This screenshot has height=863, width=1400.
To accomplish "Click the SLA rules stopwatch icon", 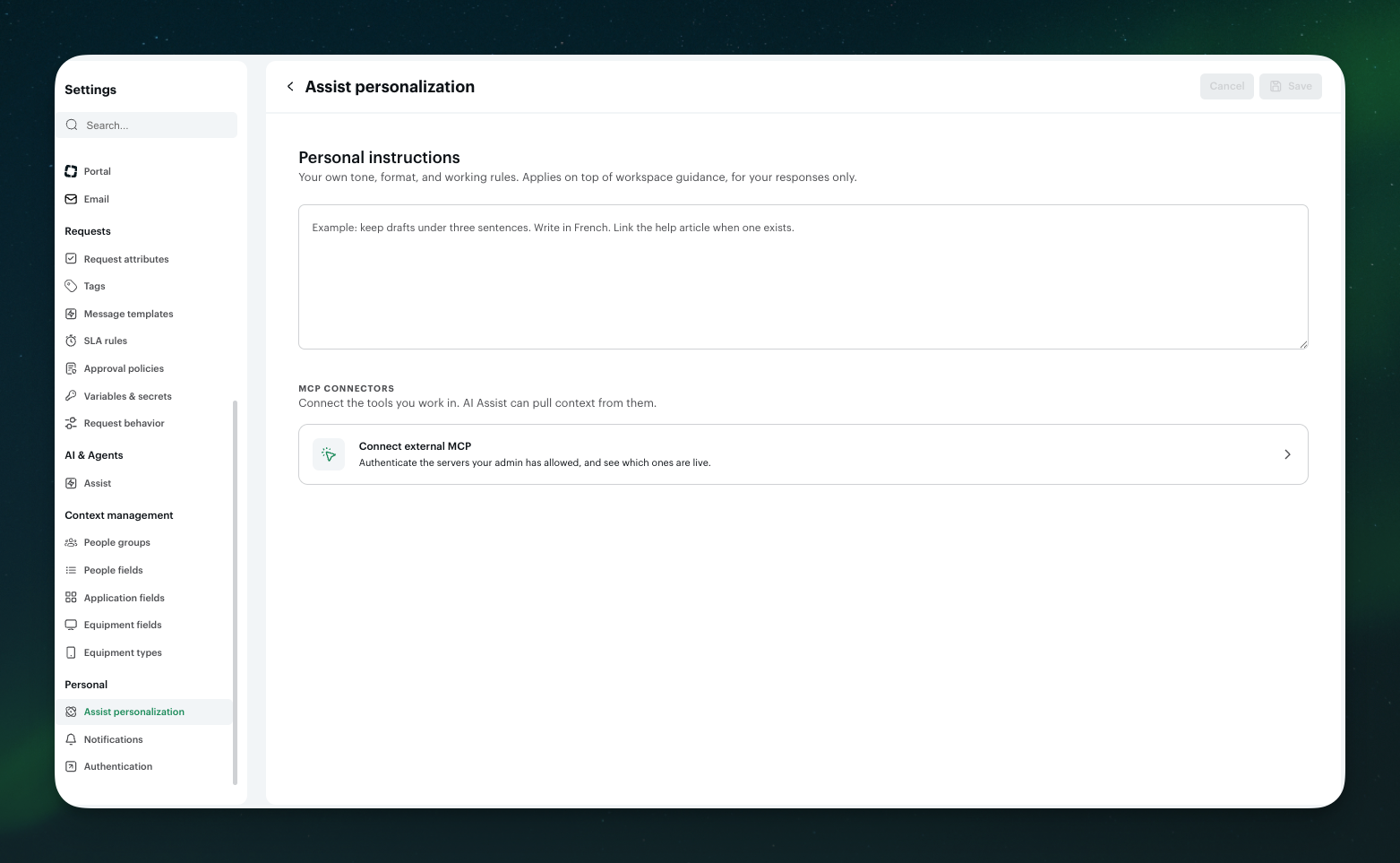I will [x=71, y=341].
